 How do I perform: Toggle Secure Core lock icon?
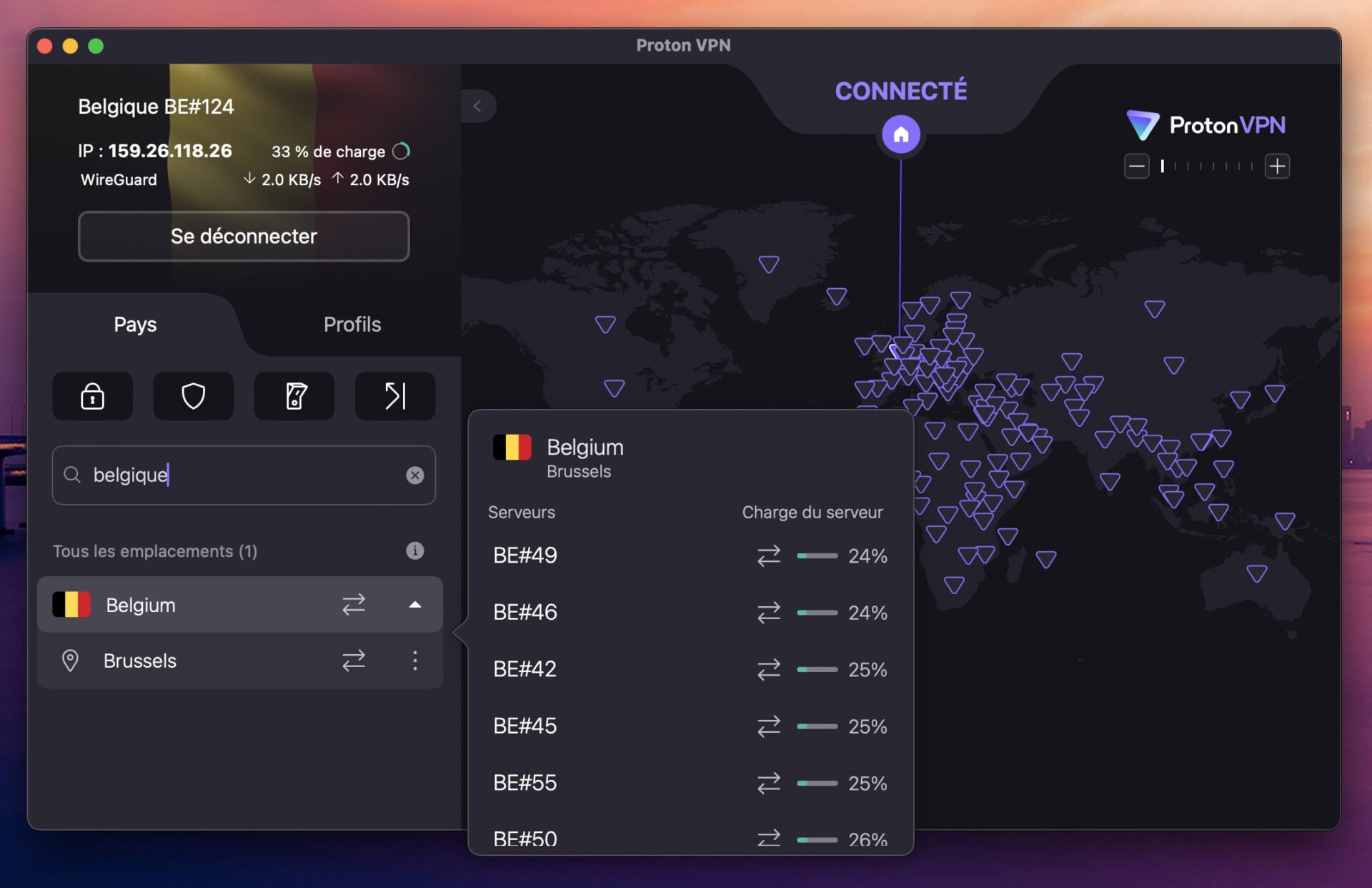[92, 395]
